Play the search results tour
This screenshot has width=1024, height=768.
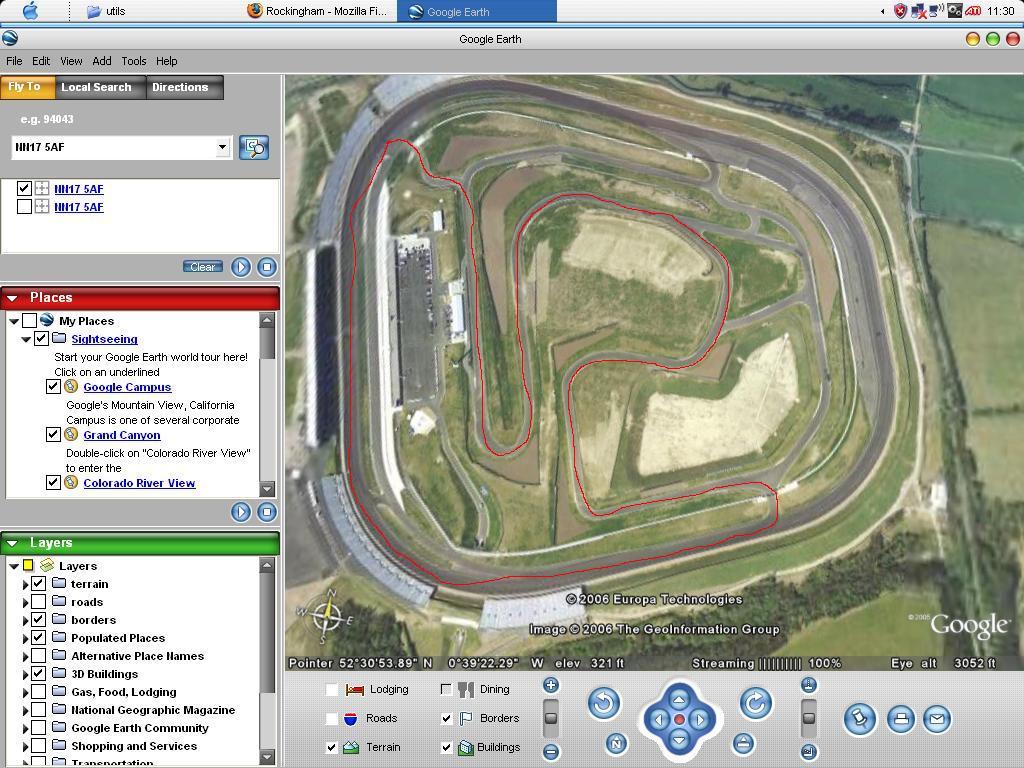pyautogui.click(x=241, y=267)
